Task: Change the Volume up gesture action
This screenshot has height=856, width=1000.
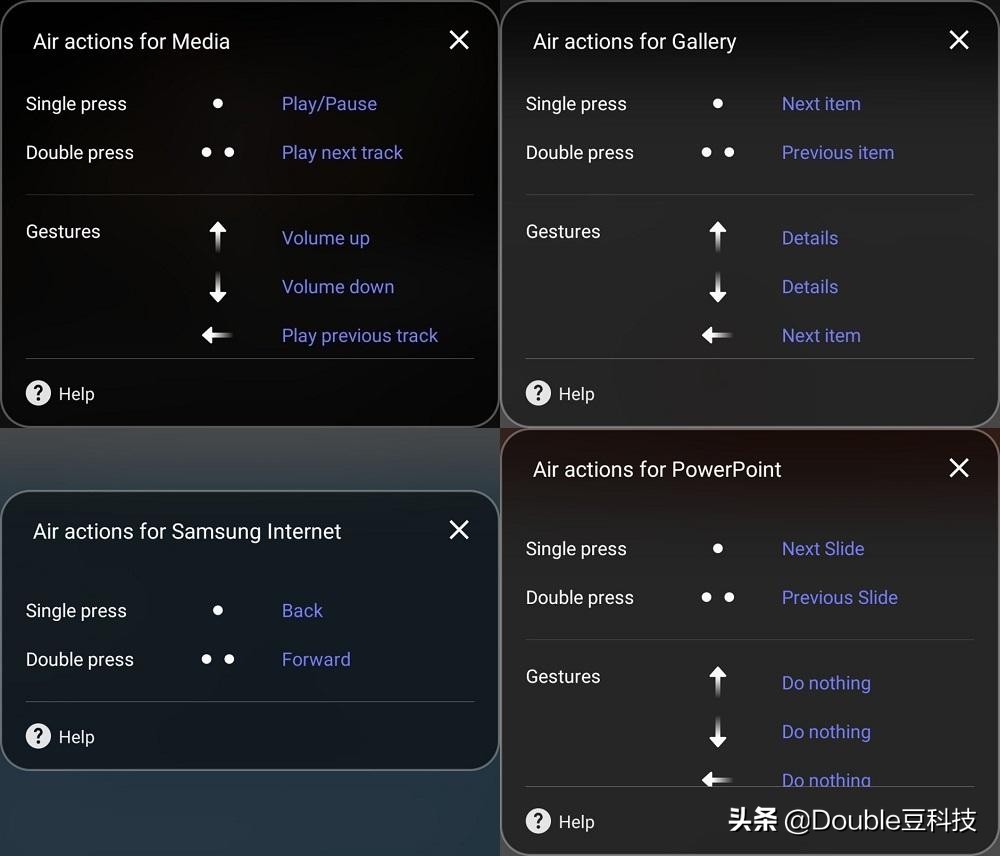Action: click(325, 238)
